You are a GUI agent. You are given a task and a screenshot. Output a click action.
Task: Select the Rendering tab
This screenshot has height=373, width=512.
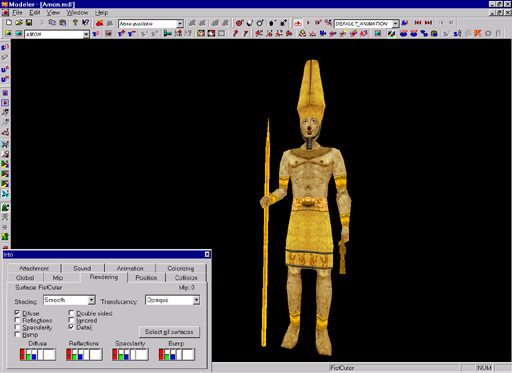[x=104, y=277]
